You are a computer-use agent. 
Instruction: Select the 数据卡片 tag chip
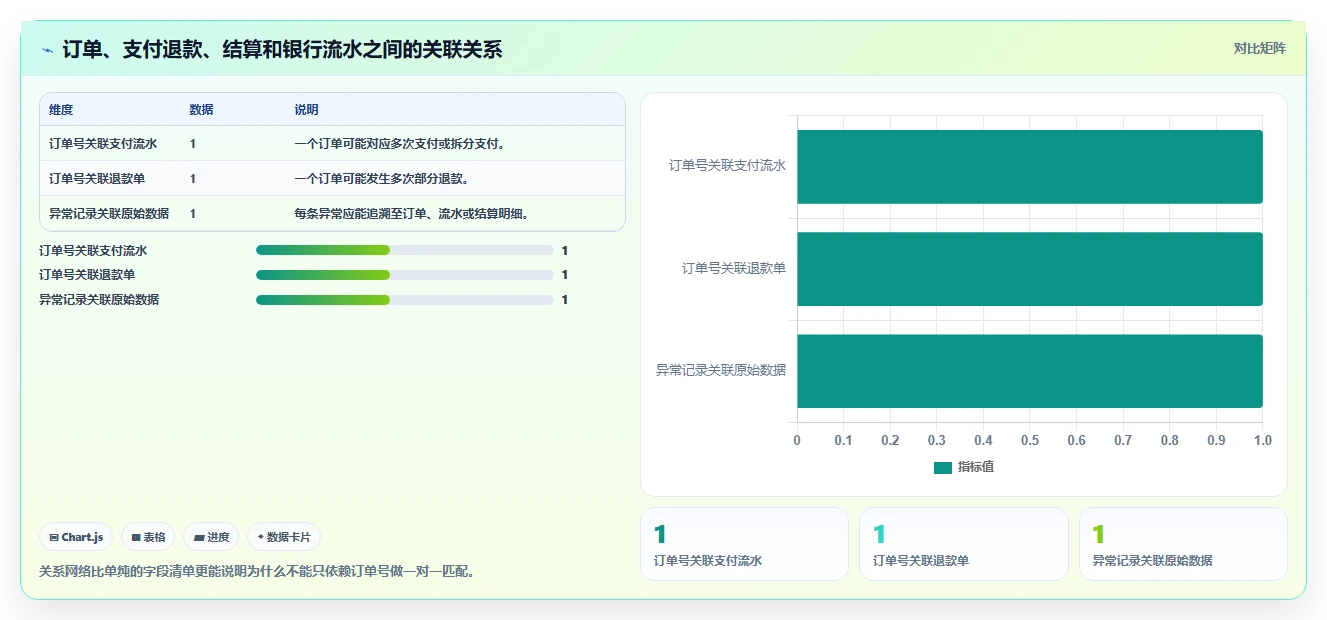pyautogui.click(x=284, y=537)
